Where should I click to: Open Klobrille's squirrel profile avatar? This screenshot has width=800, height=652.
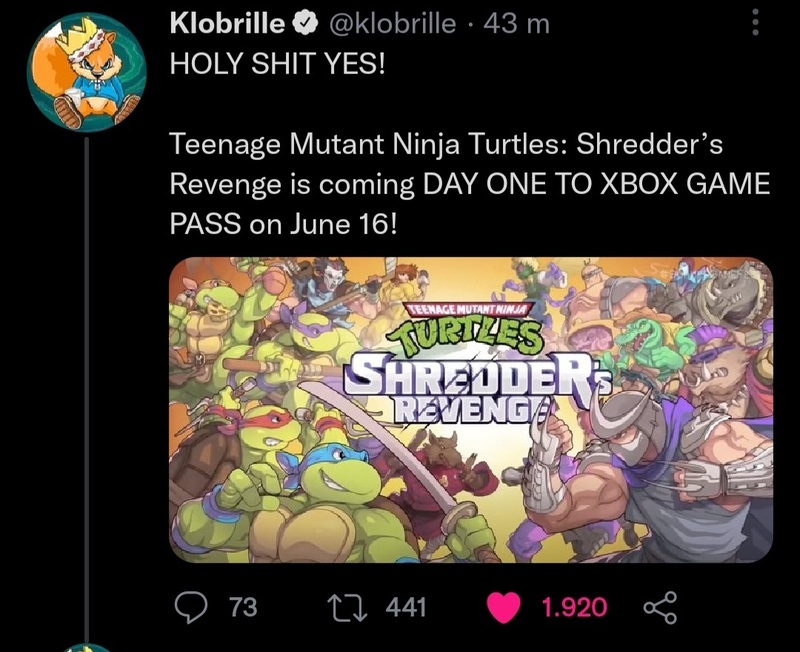coord(87,72)
